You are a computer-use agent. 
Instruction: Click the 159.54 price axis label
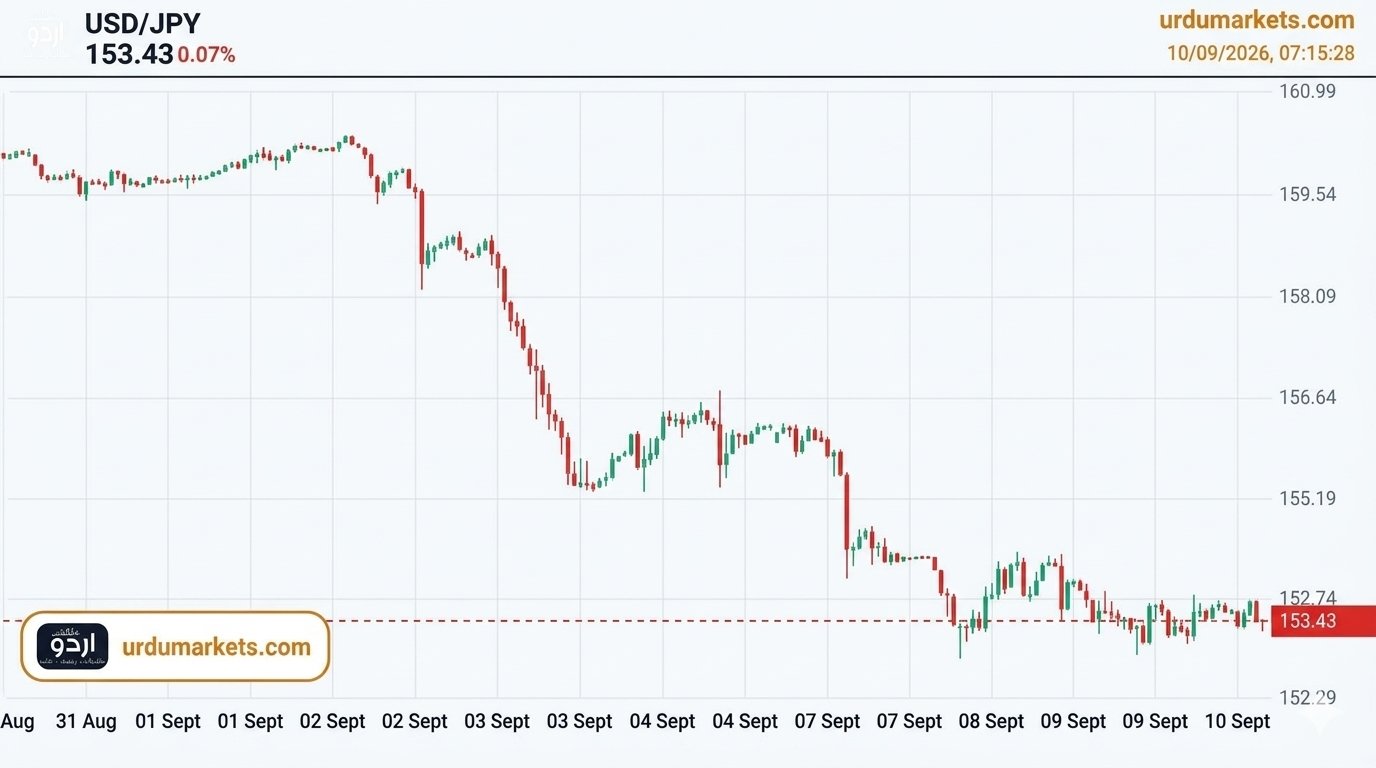(1308, 194)
